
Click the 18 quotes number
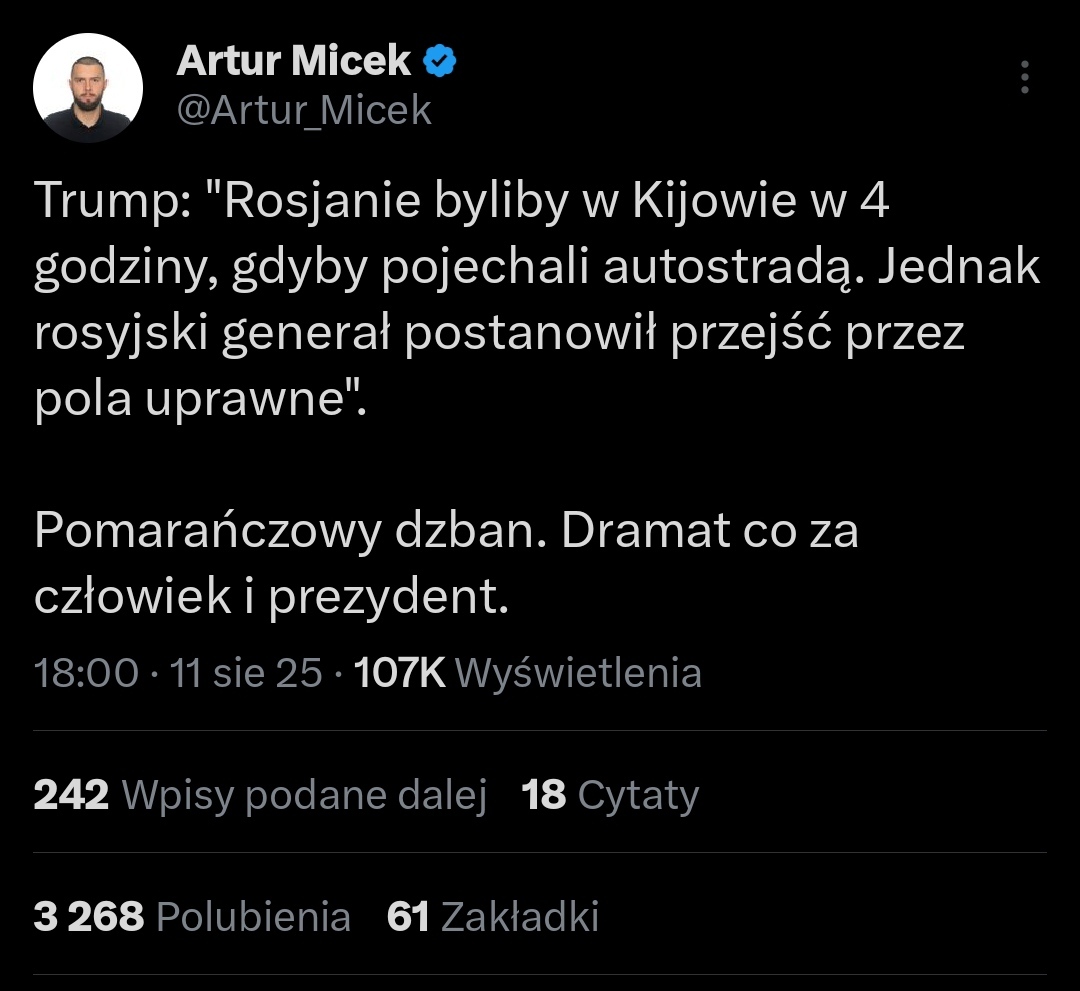544,796
